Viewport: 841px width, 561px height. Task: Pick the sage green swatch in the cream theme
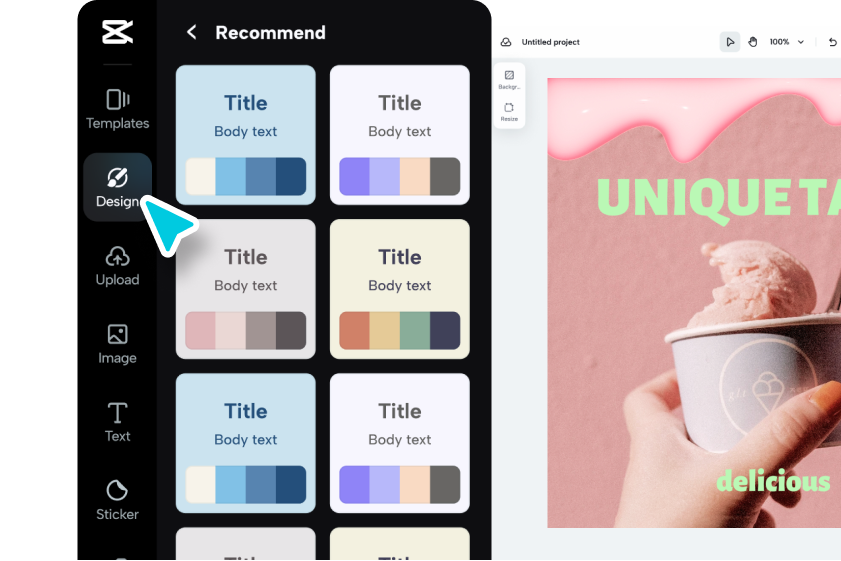click(x=415, y=330)
